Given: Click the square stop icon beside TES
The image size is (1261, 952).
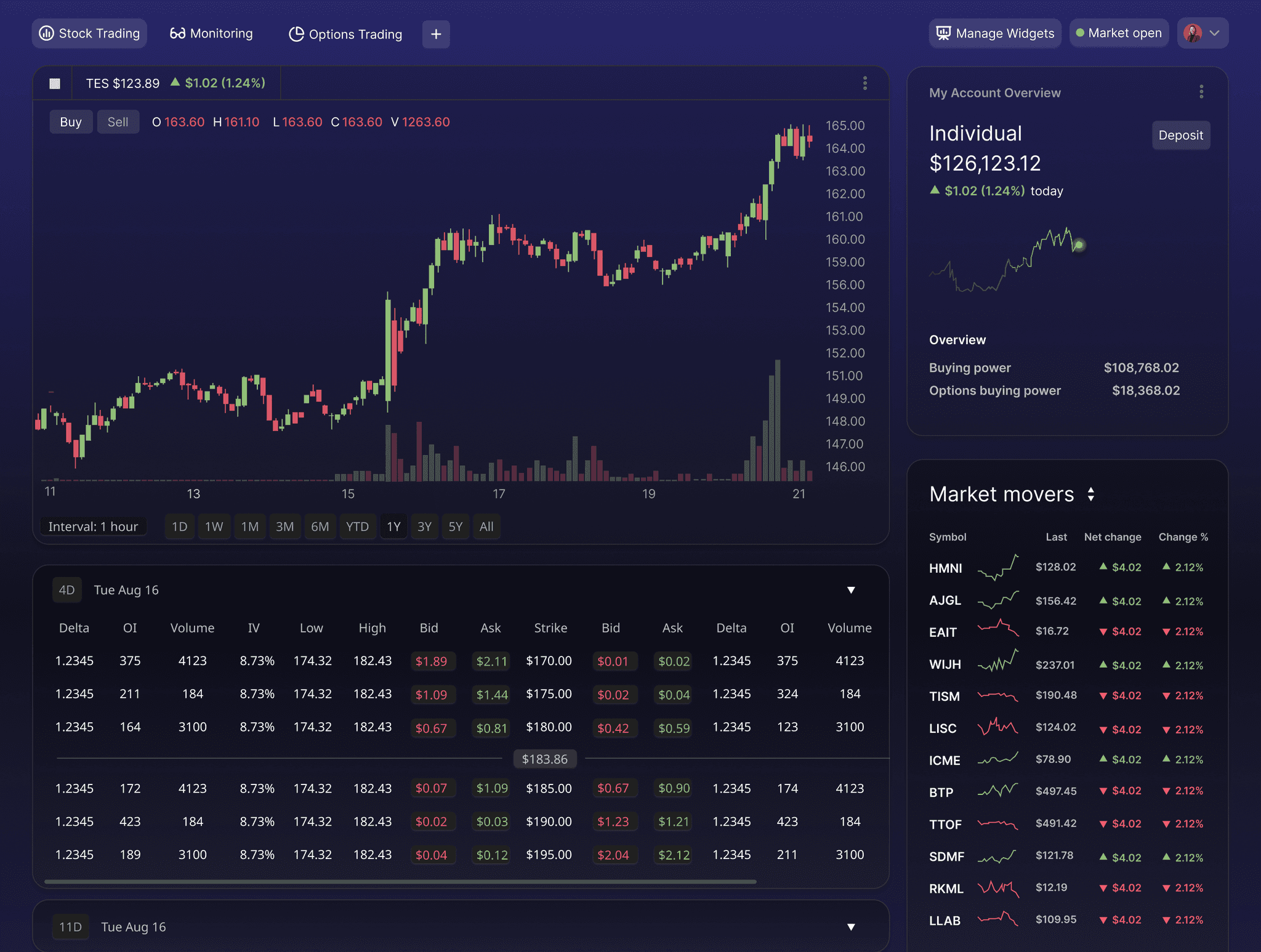Looking at the screenshot, I should coord(55,83).
